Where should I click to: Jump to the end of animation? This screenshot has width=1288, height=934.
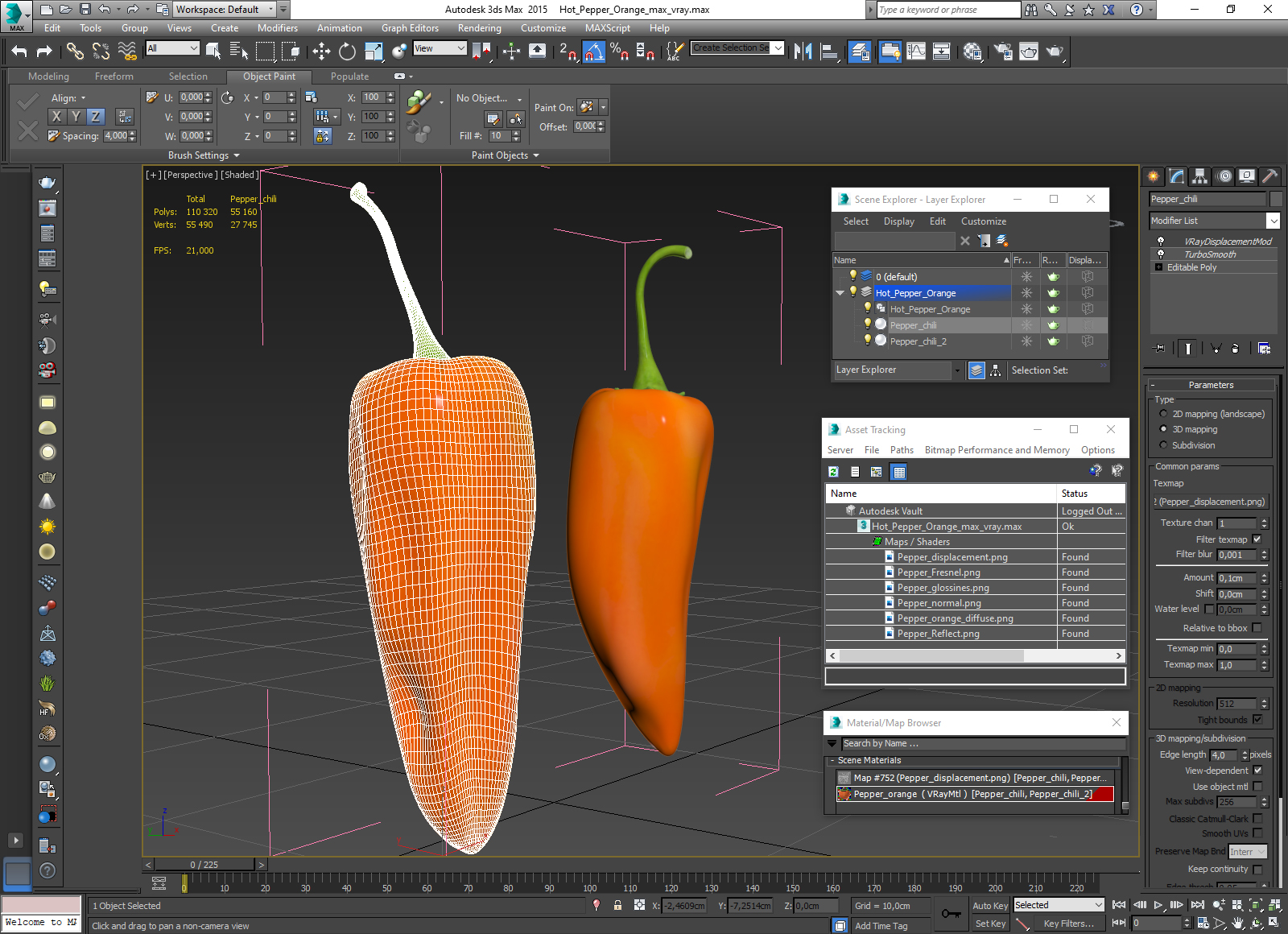pyautogui.click(x=1197, y=905)
